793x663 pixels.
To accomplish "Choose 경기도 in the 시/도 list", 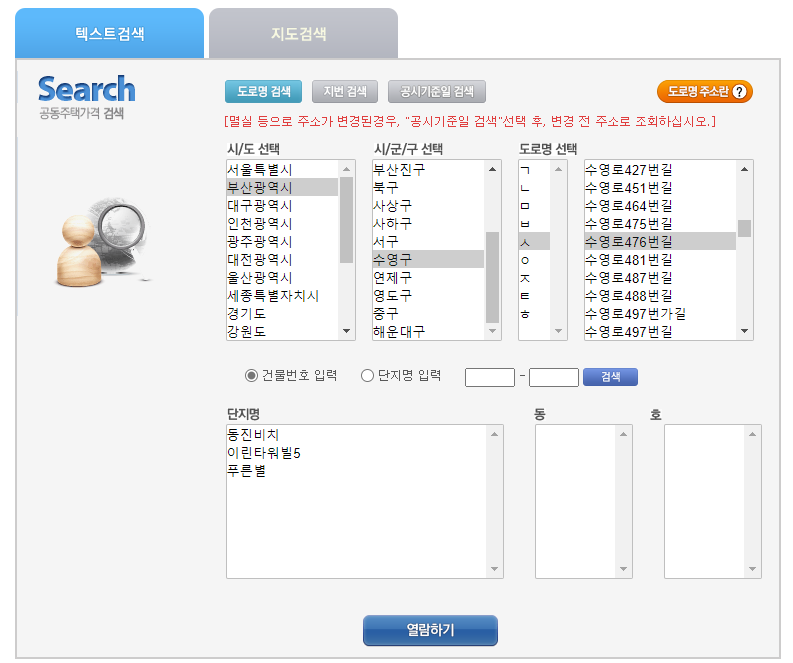I will (x=282, y=314).
